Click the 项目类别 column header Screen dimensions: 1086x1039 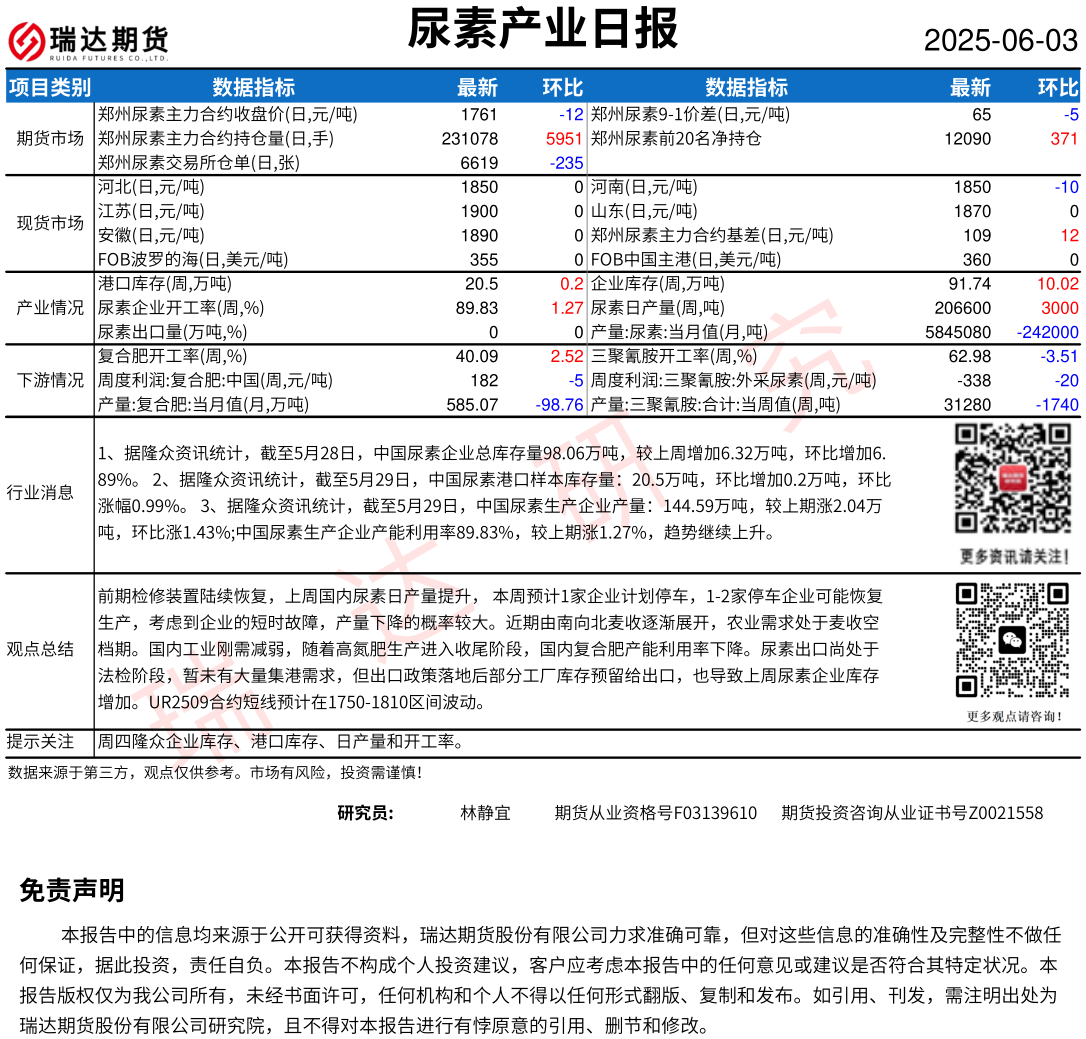49,88
